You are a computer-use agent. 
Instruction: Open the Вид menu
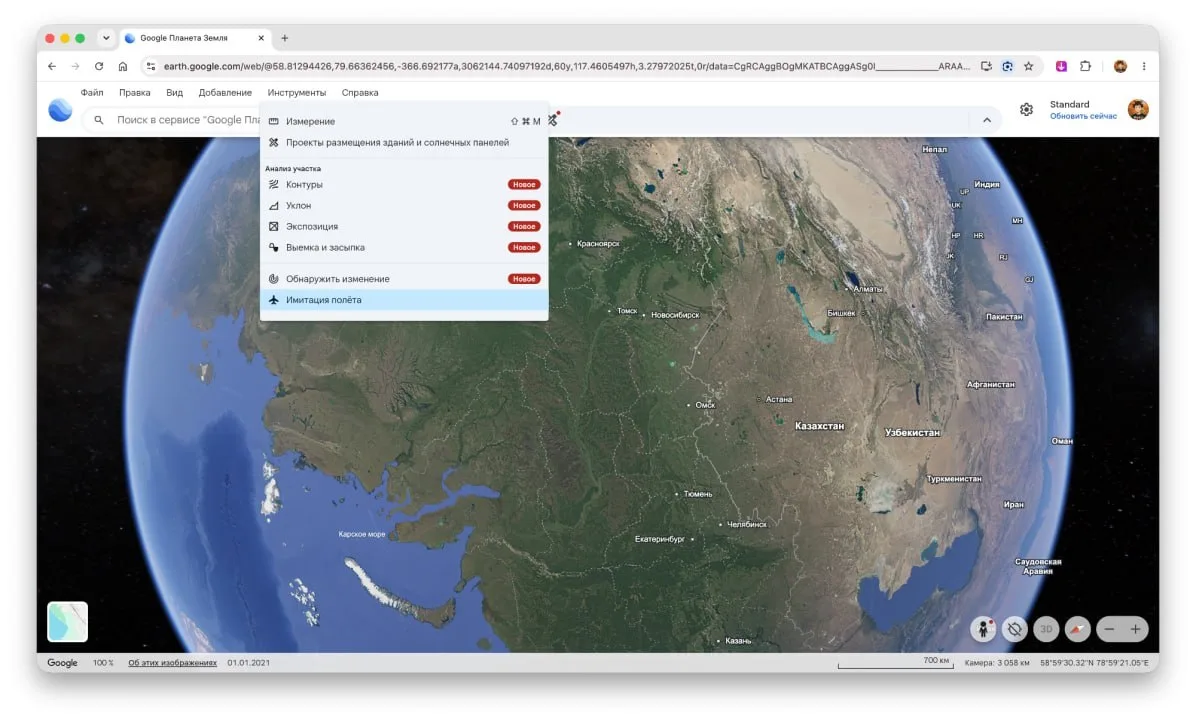click(174, 92)
